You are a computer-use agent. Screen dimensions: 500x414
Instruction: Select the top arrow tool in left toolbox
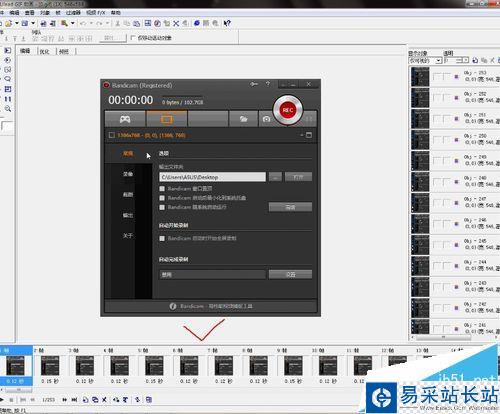tap(8, 50)
